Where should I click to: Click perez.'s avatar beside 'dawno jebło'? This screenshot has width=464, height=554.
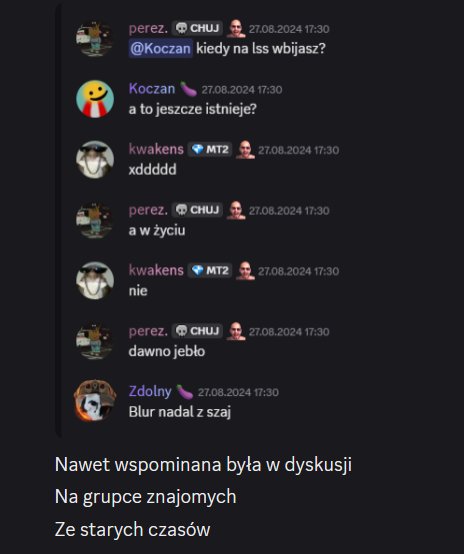(95, 341)
